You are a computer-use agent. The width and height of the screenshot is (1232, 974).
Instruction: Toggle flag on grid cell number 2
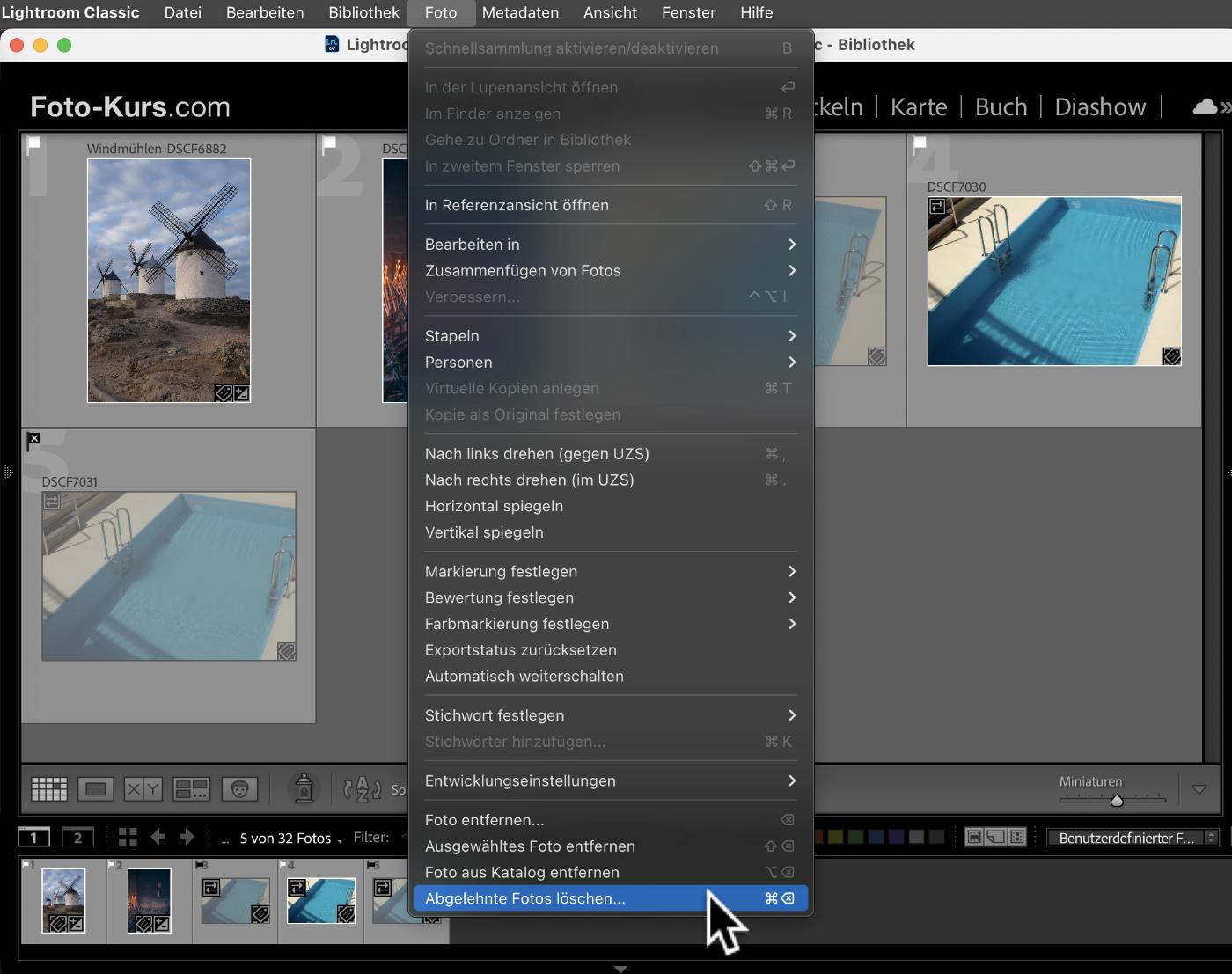[x=330, y=144]
